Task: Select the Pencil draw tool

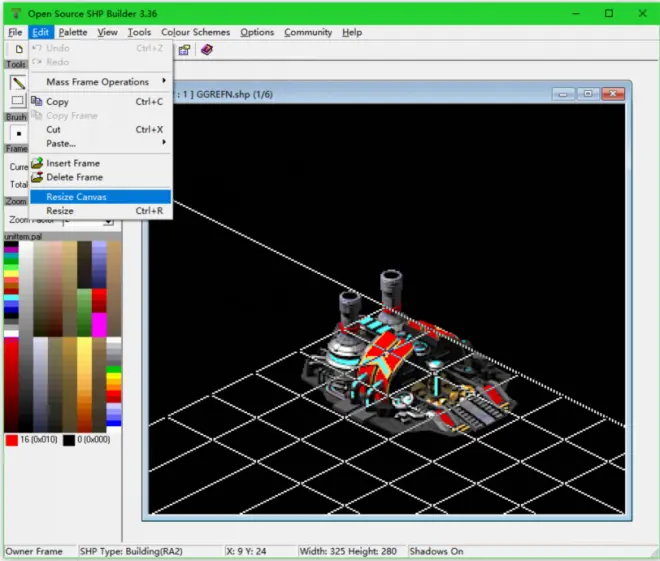Action: [x=18, y=82]
